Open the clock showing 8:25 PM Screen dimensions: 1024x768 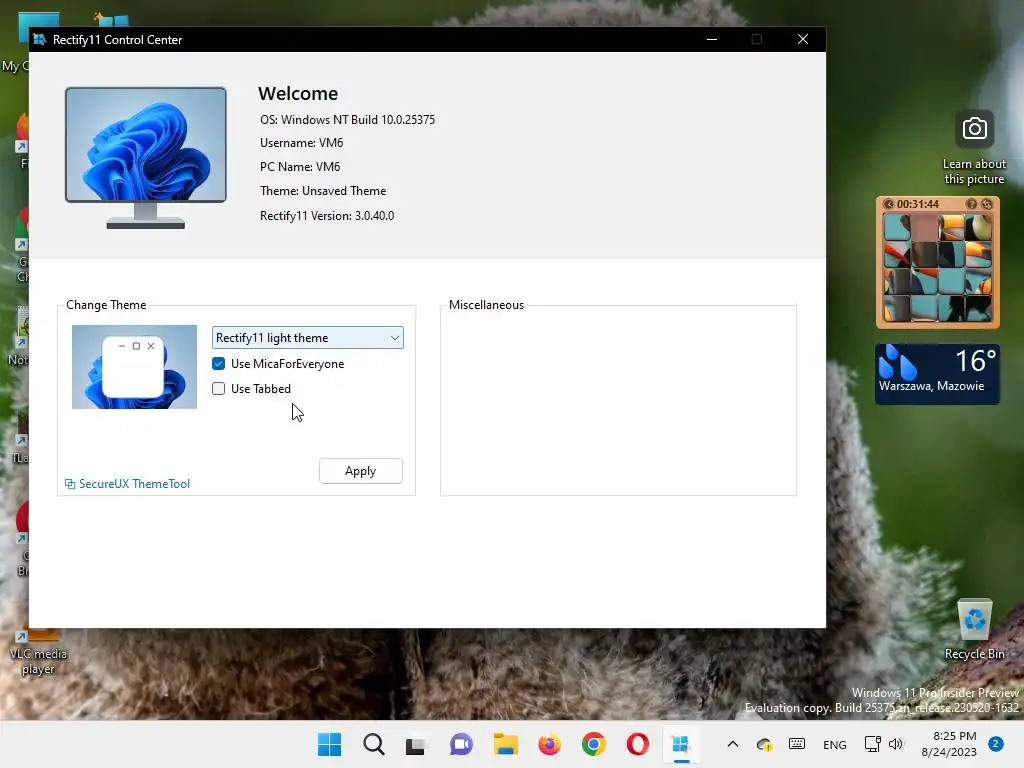tap(949, 744)
